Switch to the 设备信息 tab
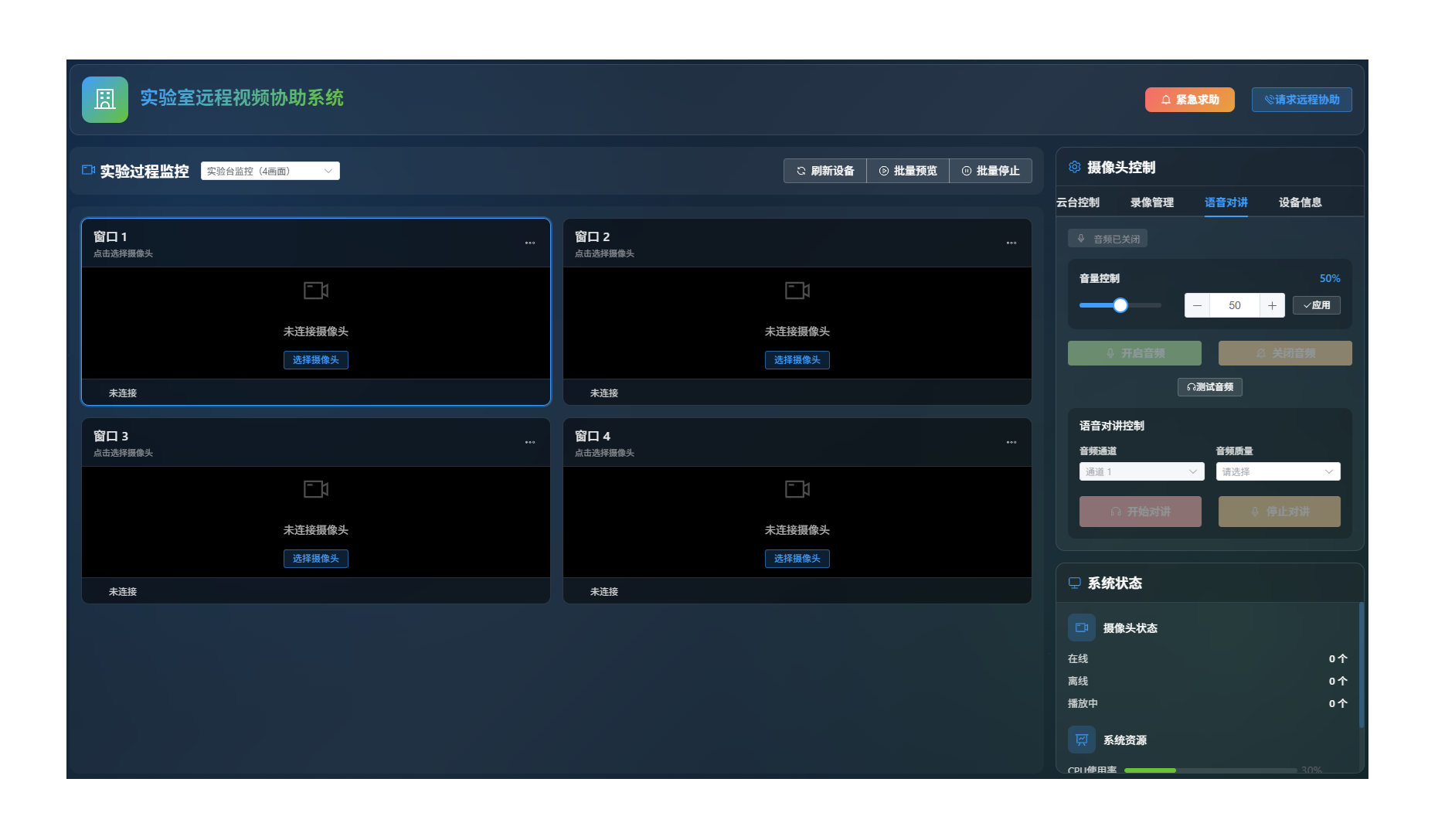Viewport: 1438px width, 840px height. coord(1300,202)
